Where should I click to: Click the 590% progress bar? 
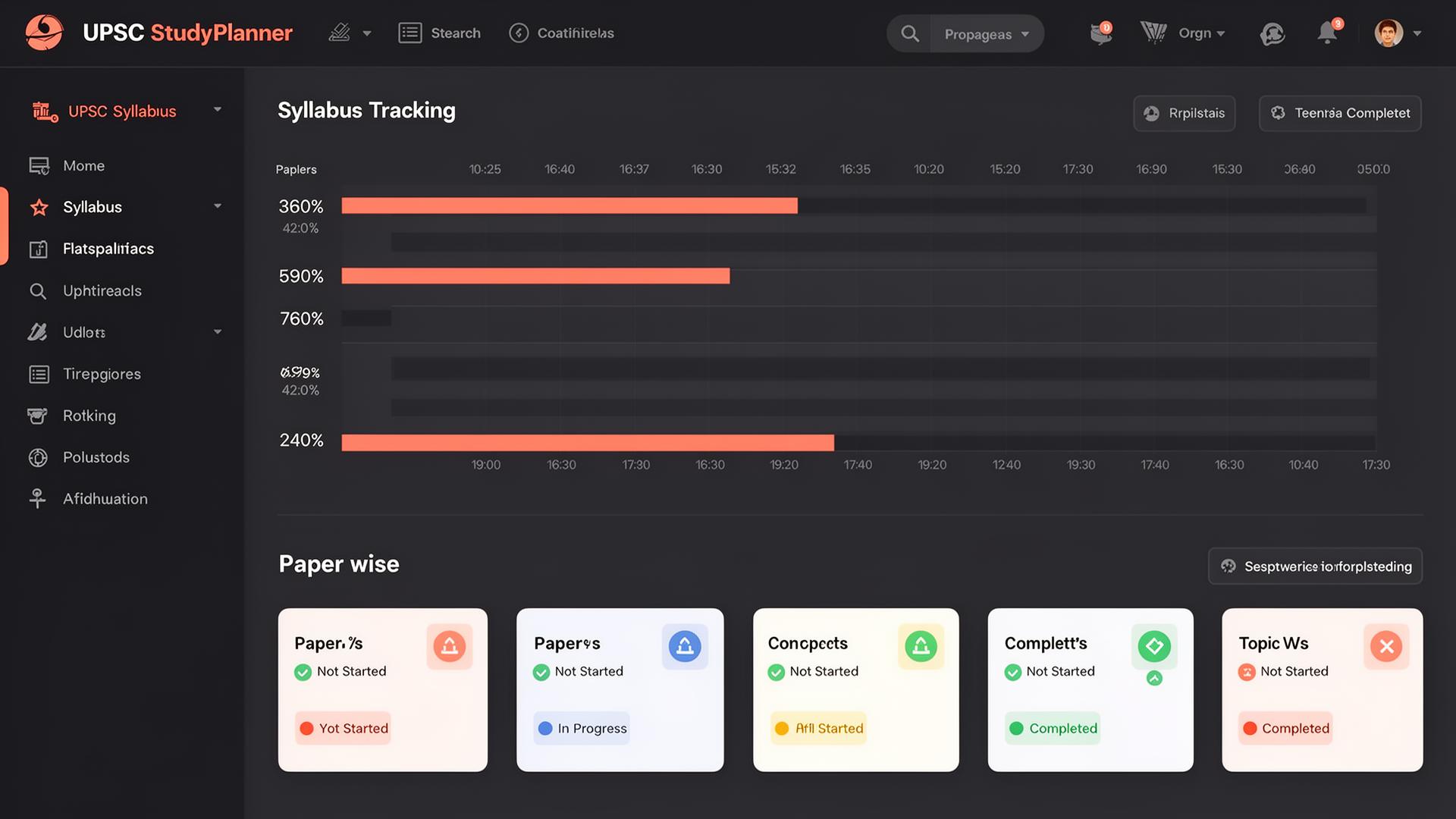click(535, 276)
